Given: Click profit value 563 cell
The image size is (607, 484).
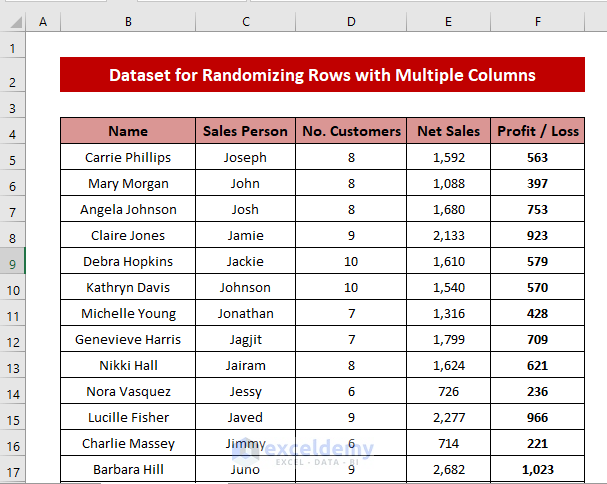Looking at the screenshot, I should (x=537, y=157).
